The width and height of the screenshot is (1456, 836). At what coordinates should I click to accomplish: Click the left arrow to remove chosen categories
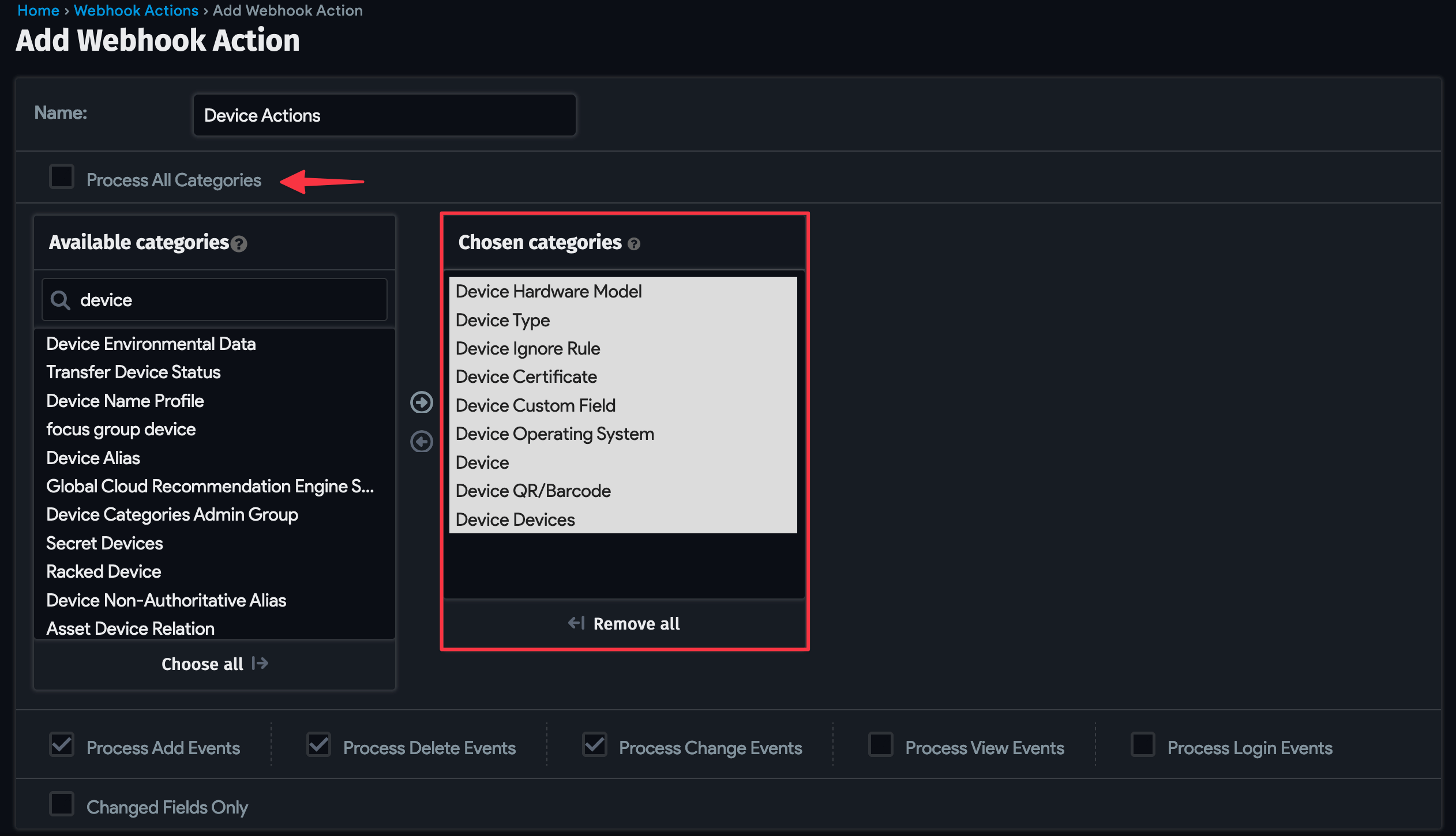click(x=422, y=442)
